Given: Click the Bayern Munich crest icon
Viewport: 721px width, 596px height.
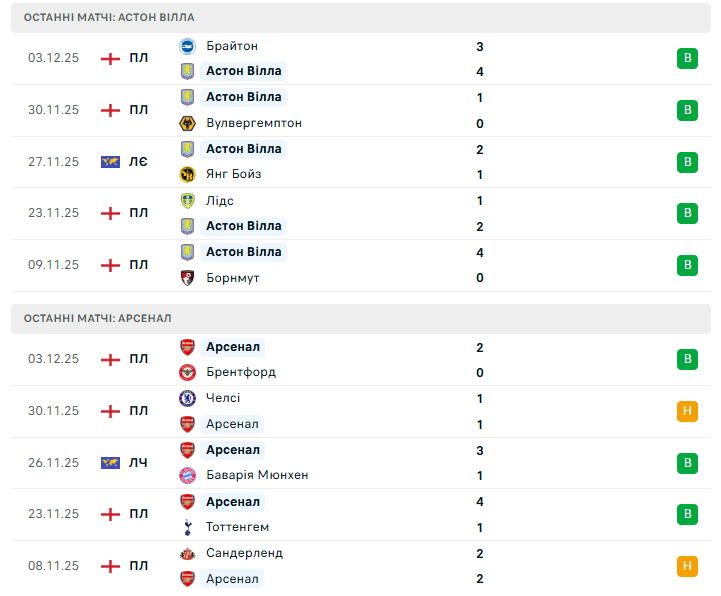Looking at the screenshot, I should point(187,475).
